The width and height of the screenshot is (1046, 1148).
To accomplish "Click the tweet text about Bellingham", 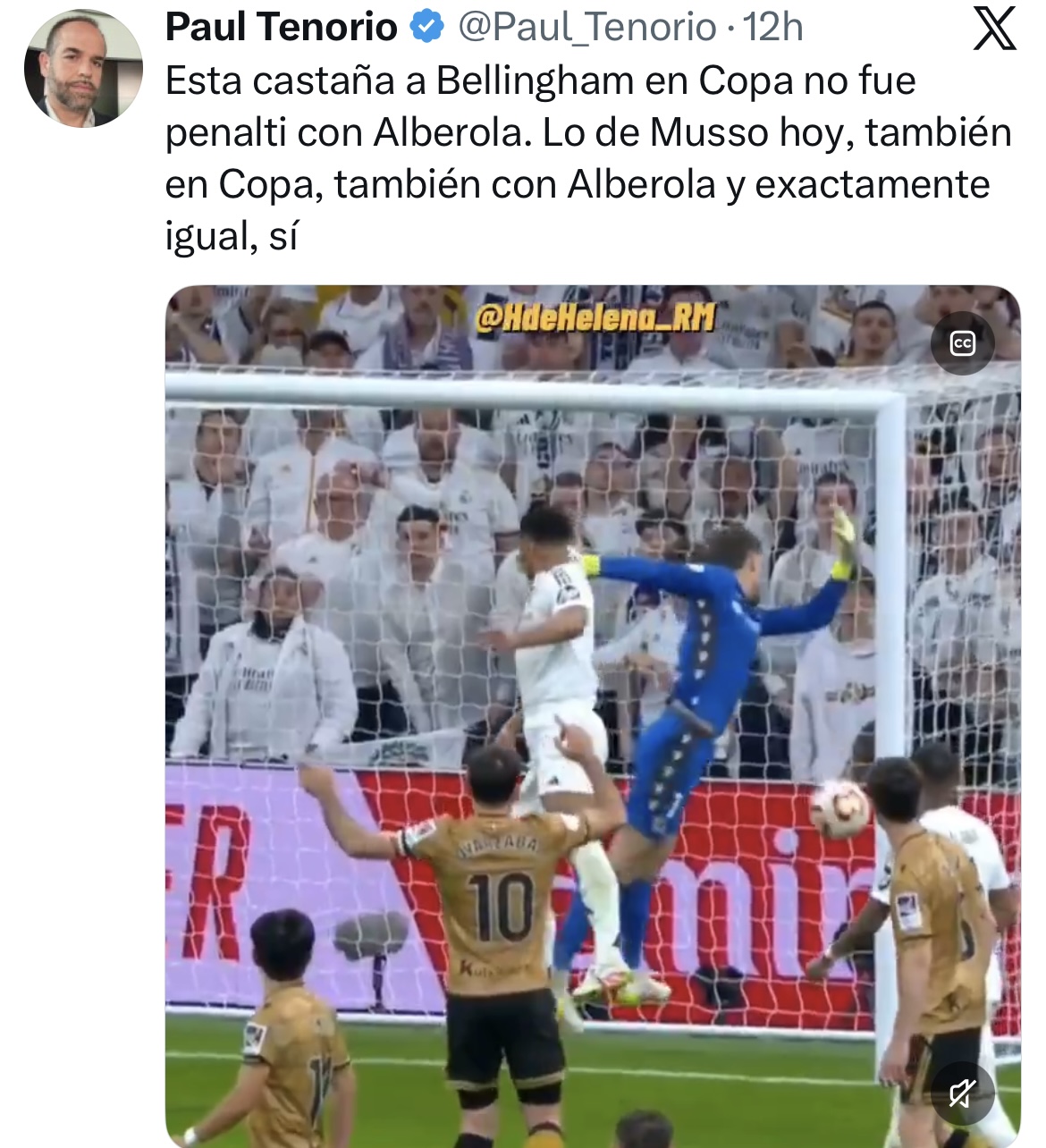I will click(588, 157).
